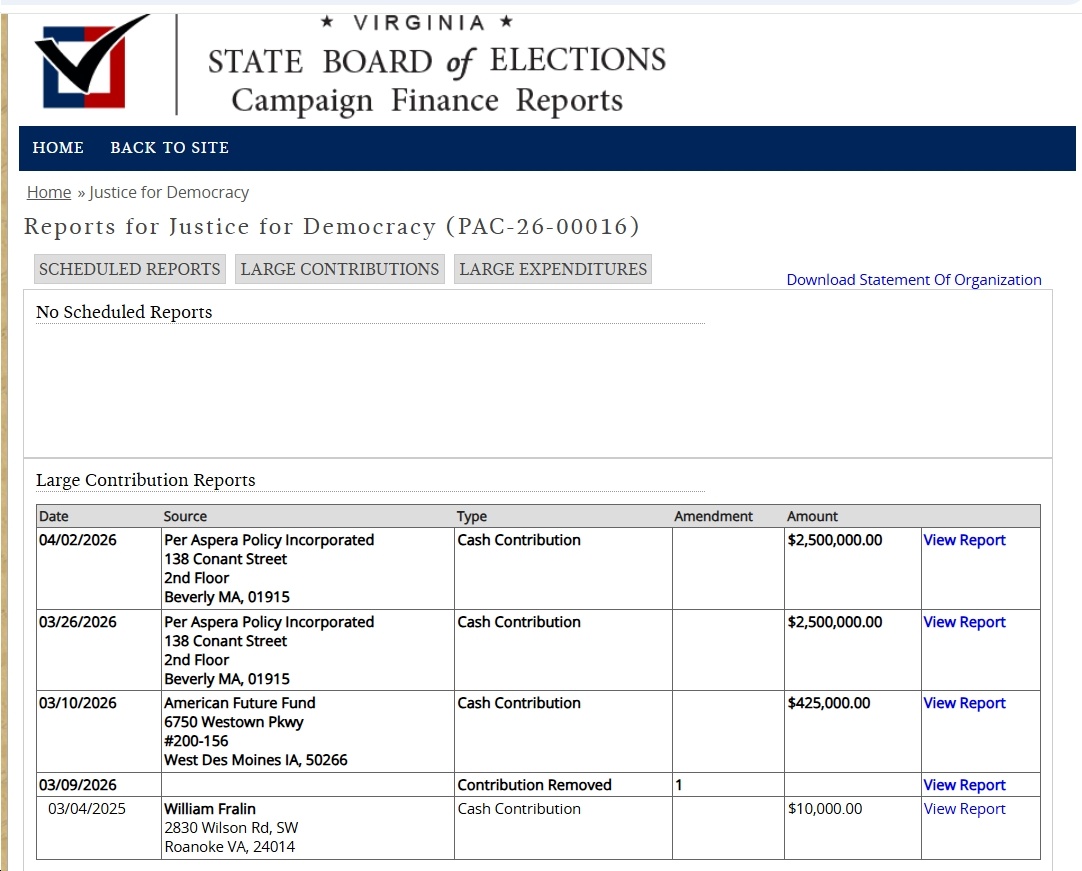The image size is (1082, 871).
Task: Click the Amount column header
Action: coord(812,516)
